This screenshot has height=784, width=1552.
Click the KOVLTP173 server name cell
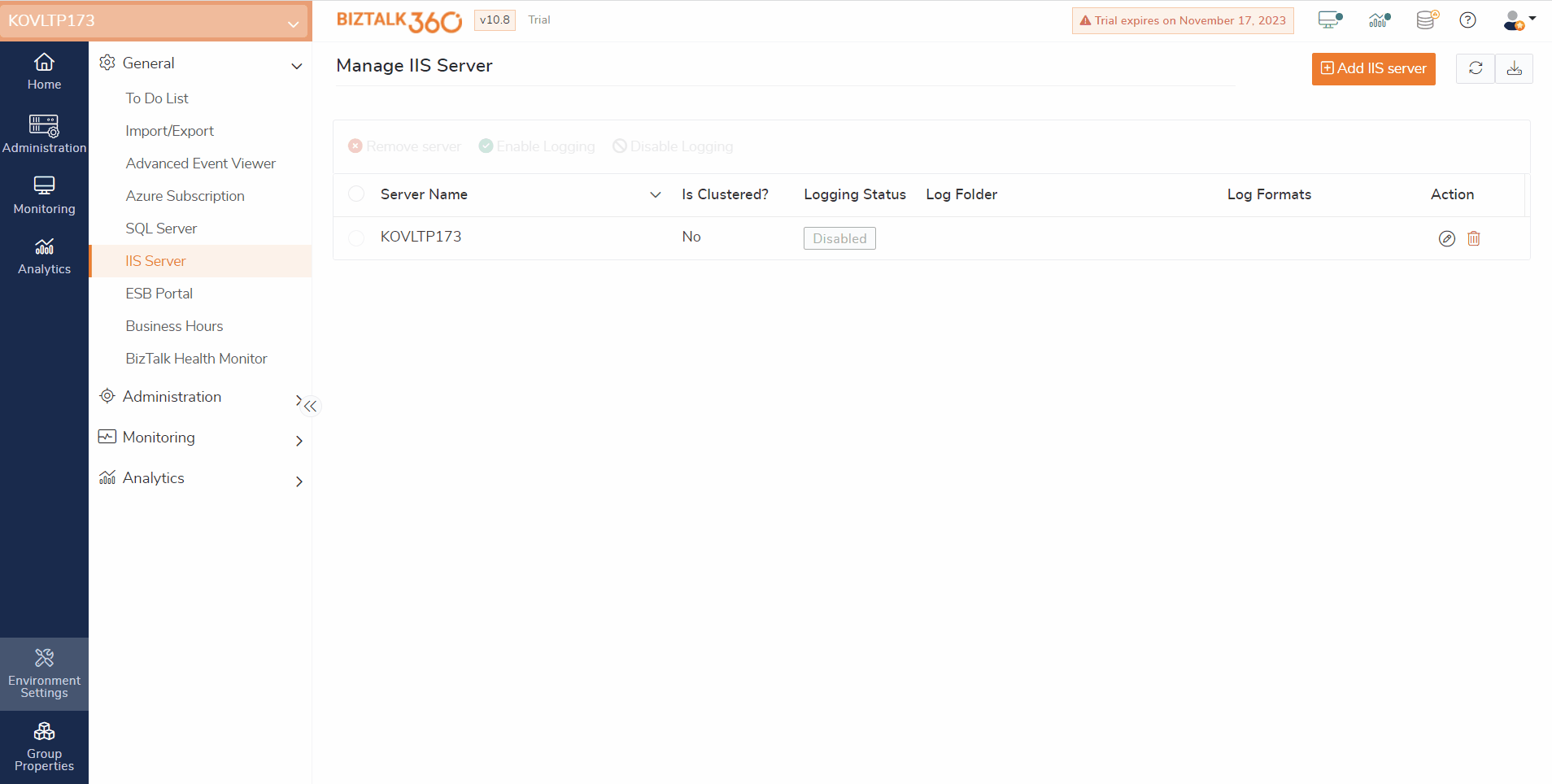coord(421,237)
